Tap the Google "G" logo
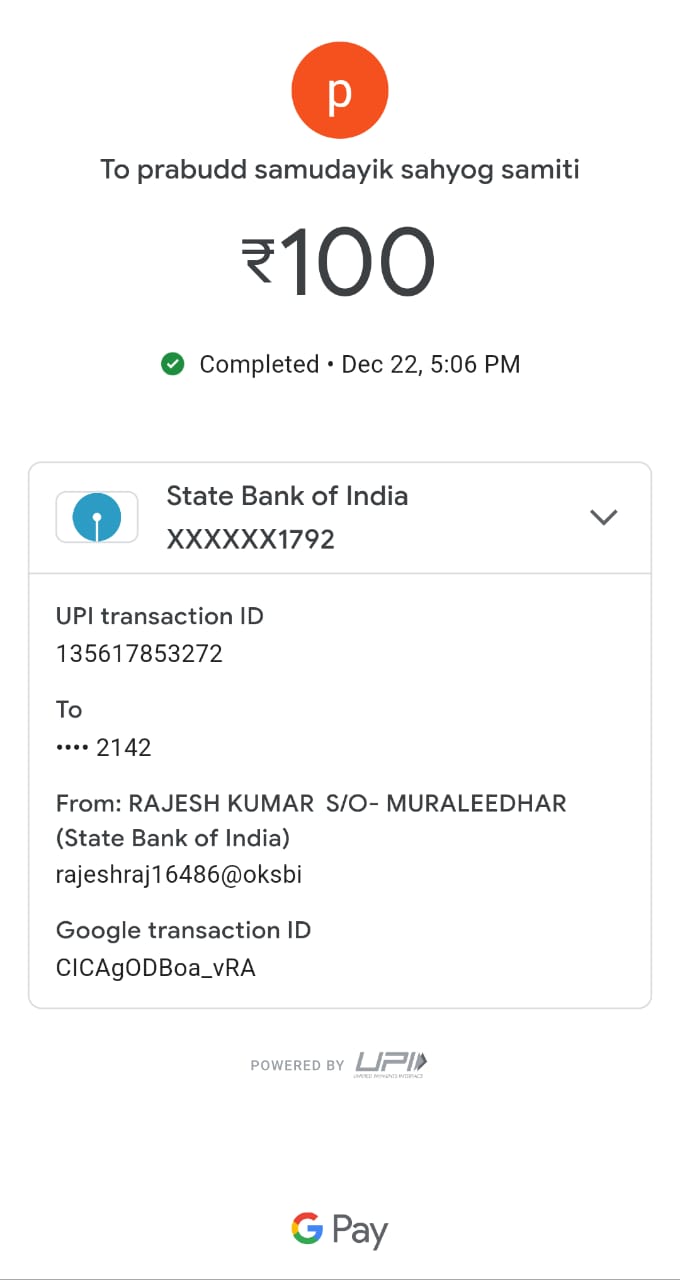Screen dimensions: 680x1280 (307, 1228)
